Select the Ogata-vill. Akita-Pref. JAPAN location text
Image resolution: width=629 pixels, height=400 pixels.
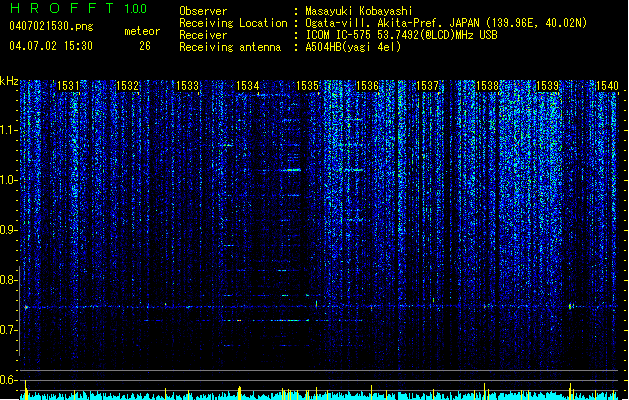pyautogui.click(x=446, y=23)
